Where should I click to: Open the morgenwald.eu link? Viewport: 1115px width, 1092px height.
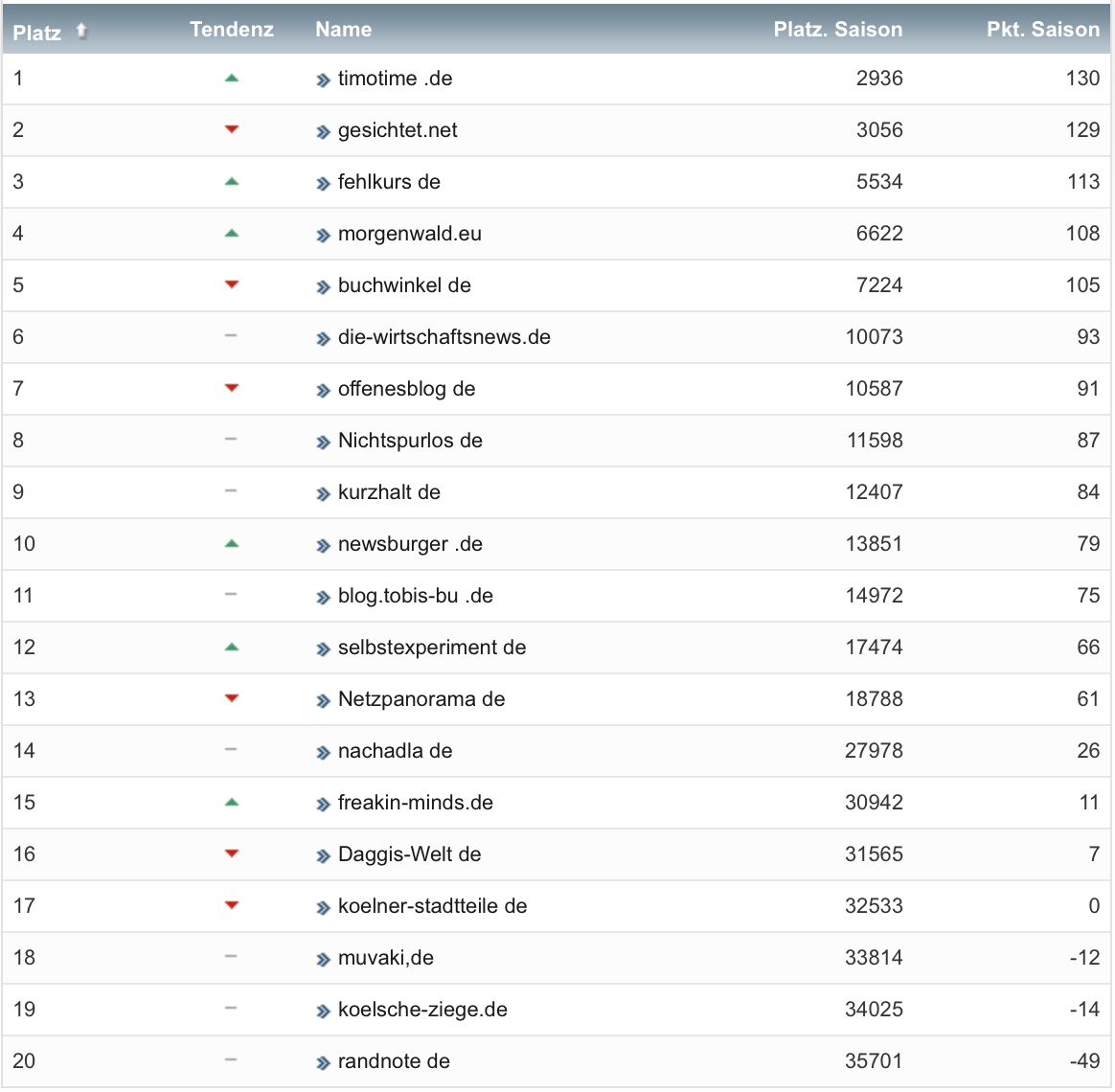coord(410,234)
